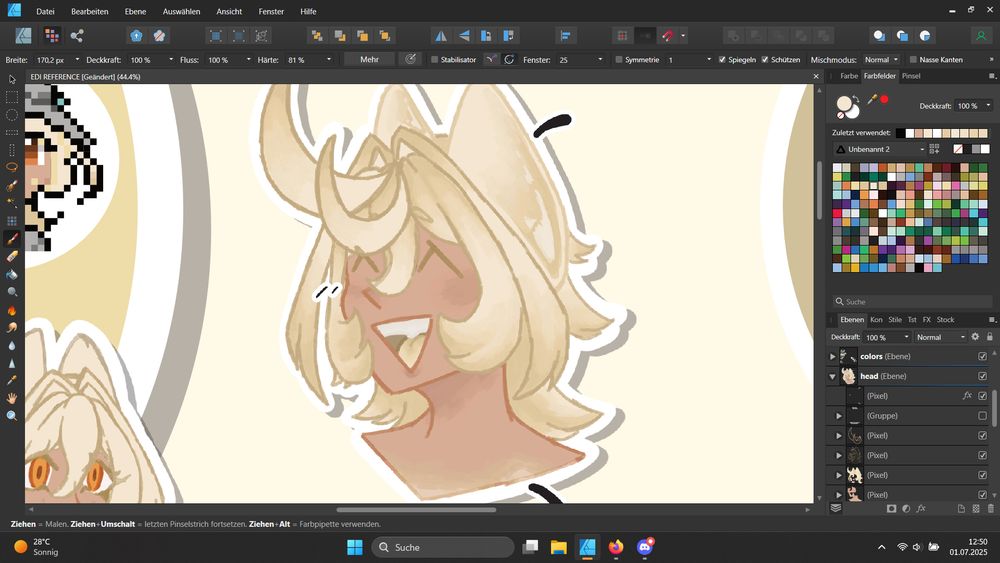Image resolution: width=1000 pixels, height=563 pixels.
Task: Select the Paint Brush tool
Action: 12,238
